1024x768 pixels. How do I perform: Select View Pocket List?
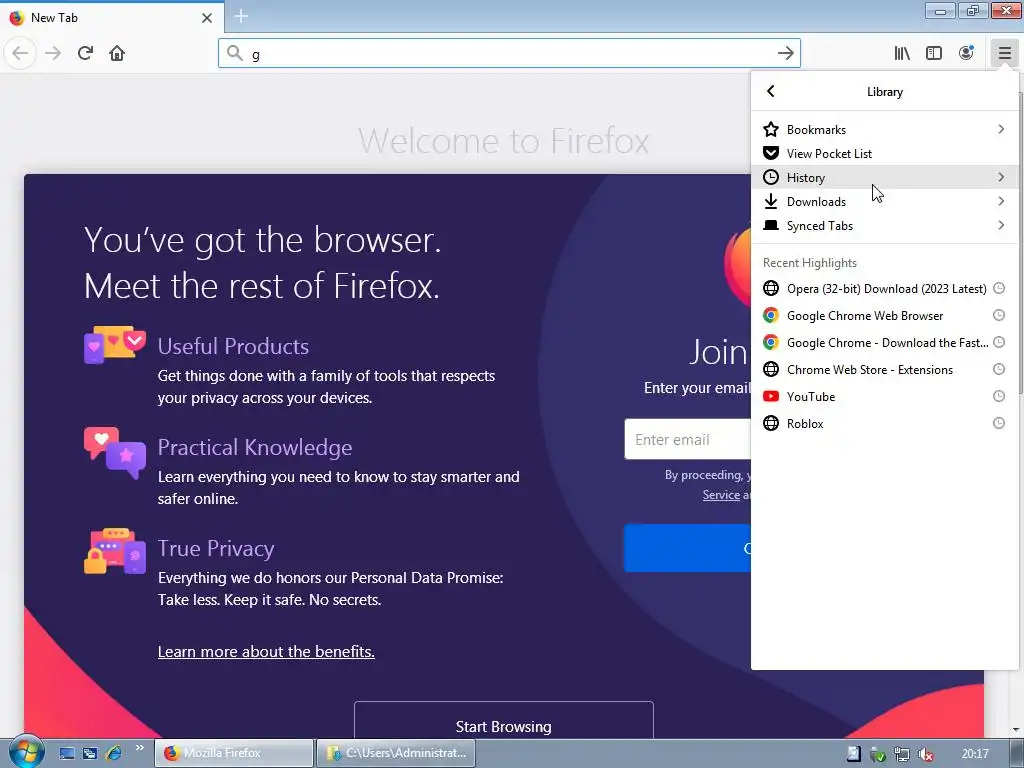click(x=885, y=153)
